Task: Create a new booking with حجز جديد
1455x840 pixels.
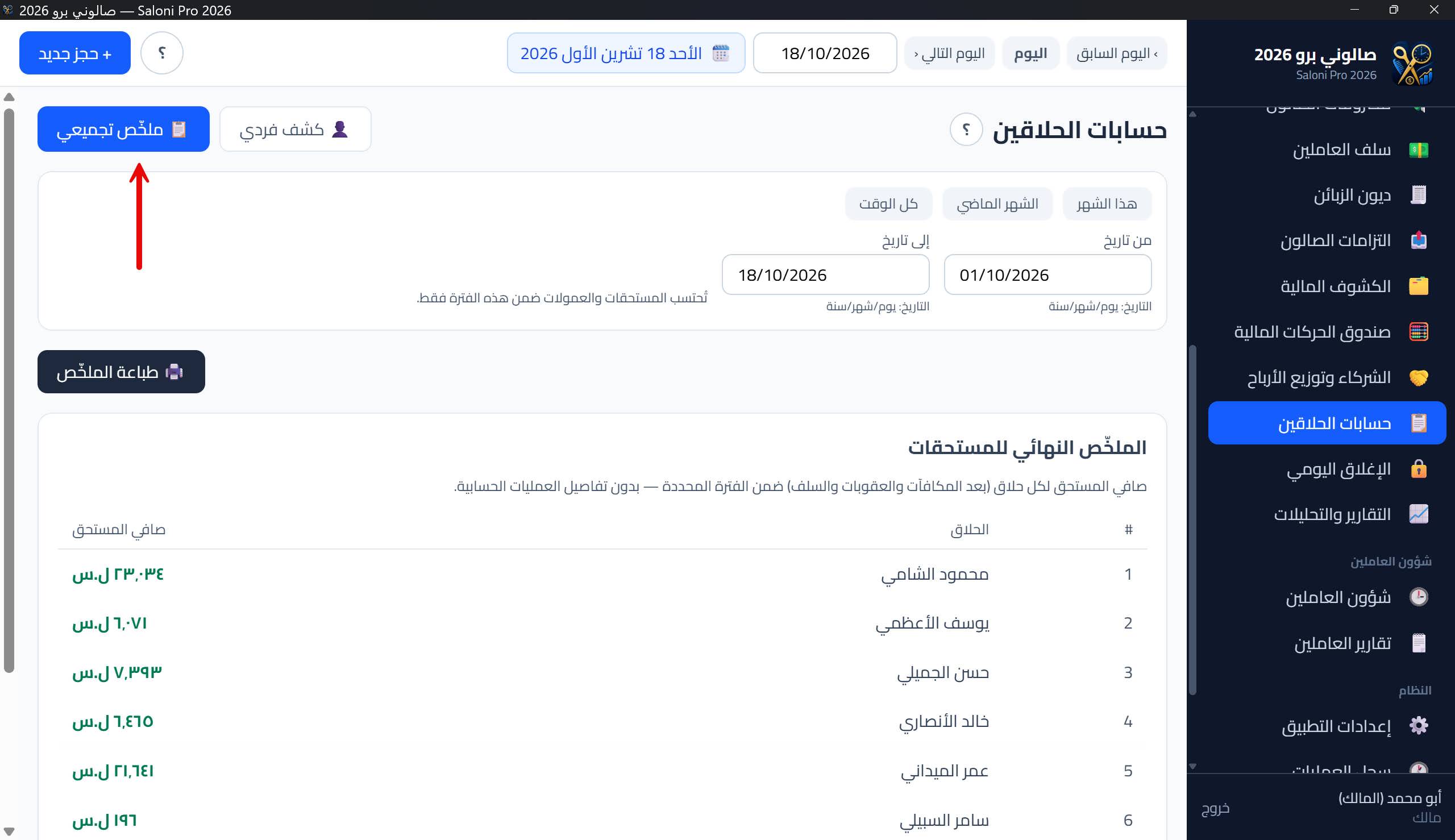Action: point(75,53)
